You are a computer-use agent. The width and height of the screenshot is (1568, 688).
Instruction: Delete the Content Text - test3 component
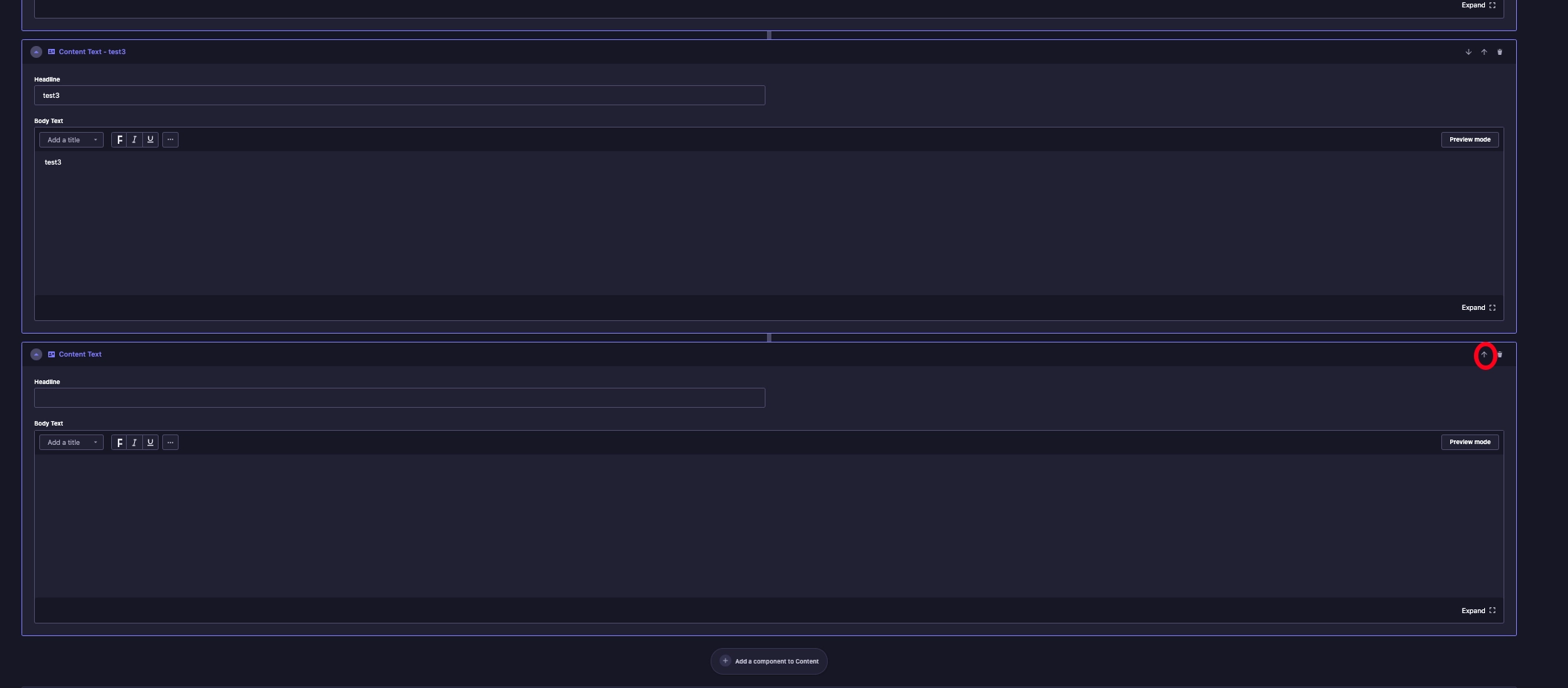1499,52
